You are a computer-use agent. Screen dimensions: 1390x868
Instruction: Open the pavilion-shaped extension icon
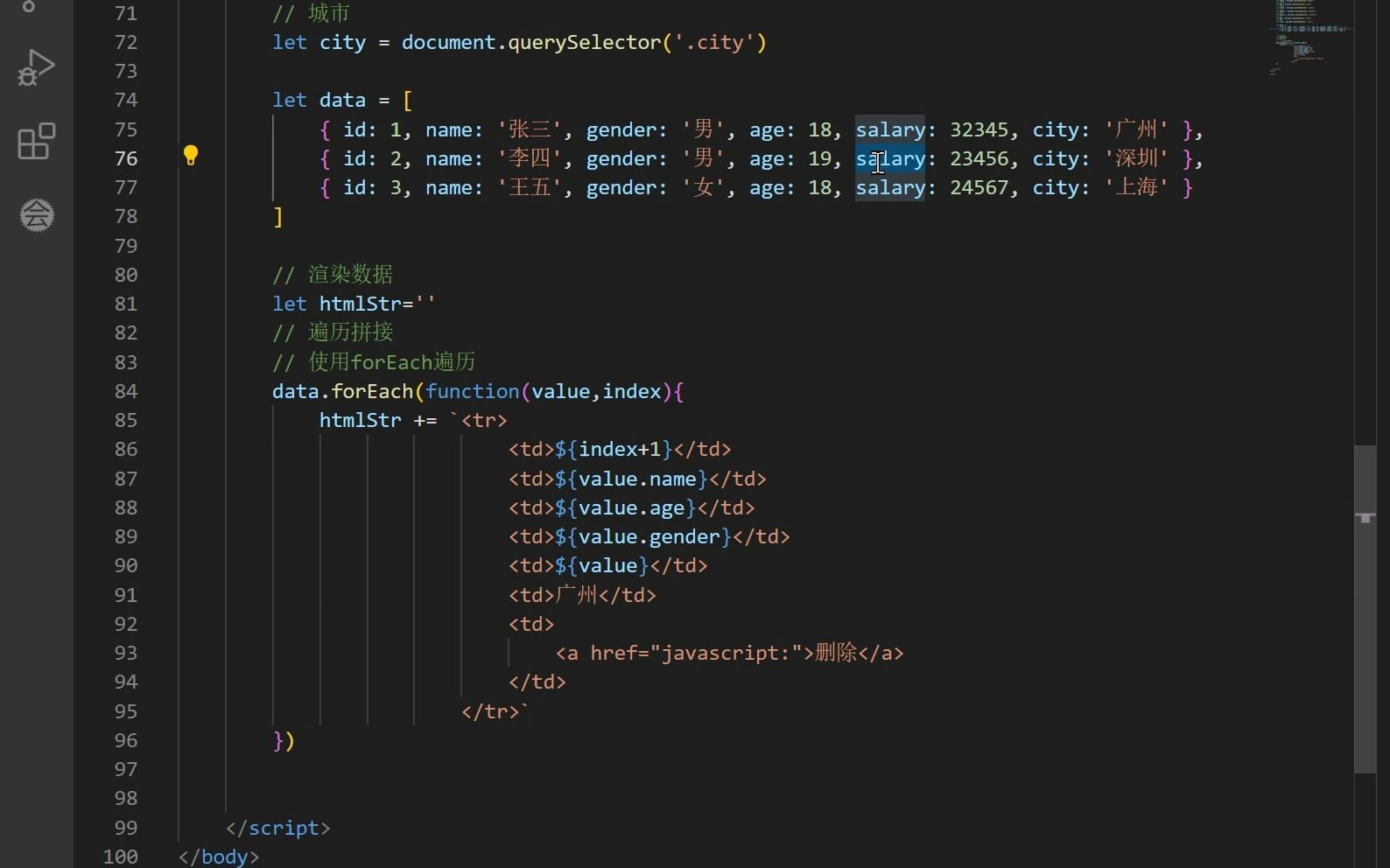point(37,214)
